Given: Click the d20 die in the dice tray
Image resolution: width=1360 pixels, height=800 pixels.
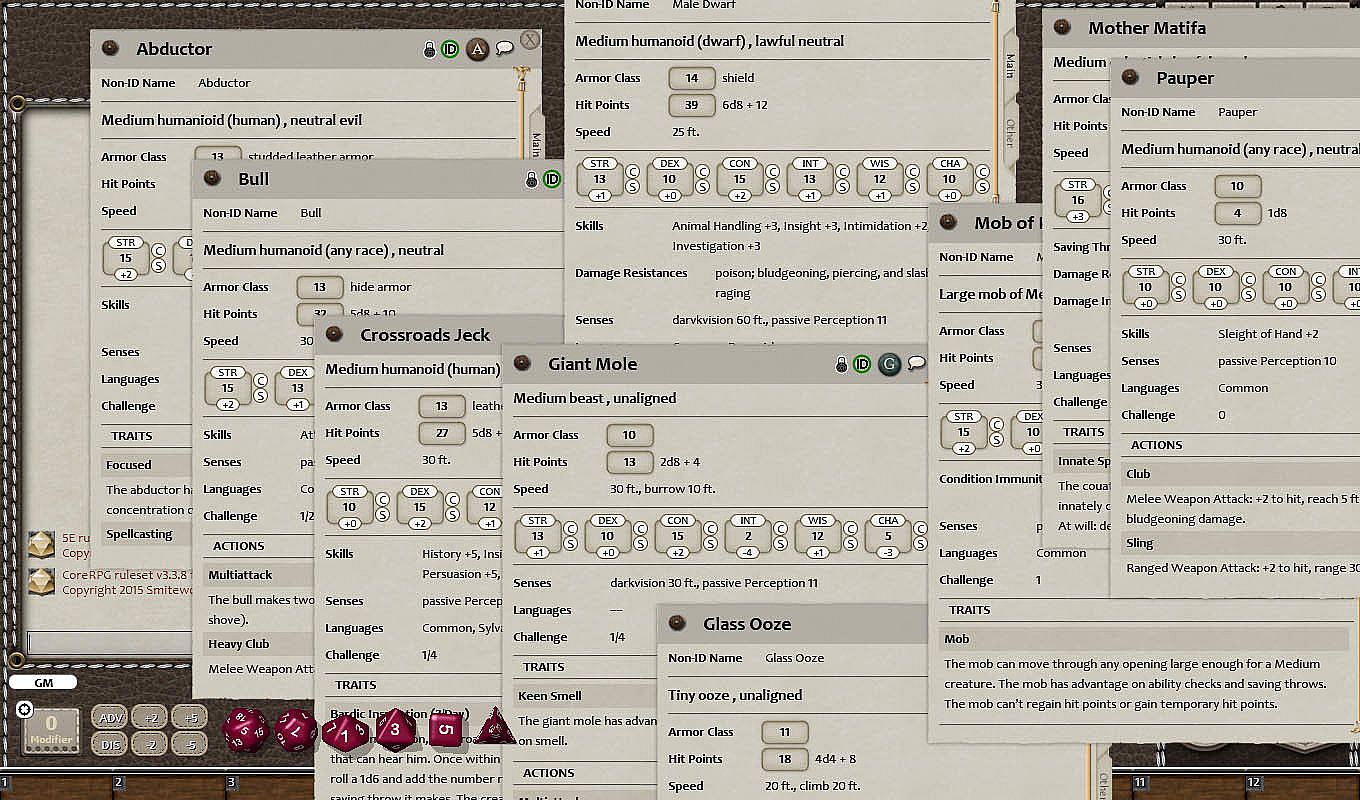Looking at the screenshot, I should (244, 730).
